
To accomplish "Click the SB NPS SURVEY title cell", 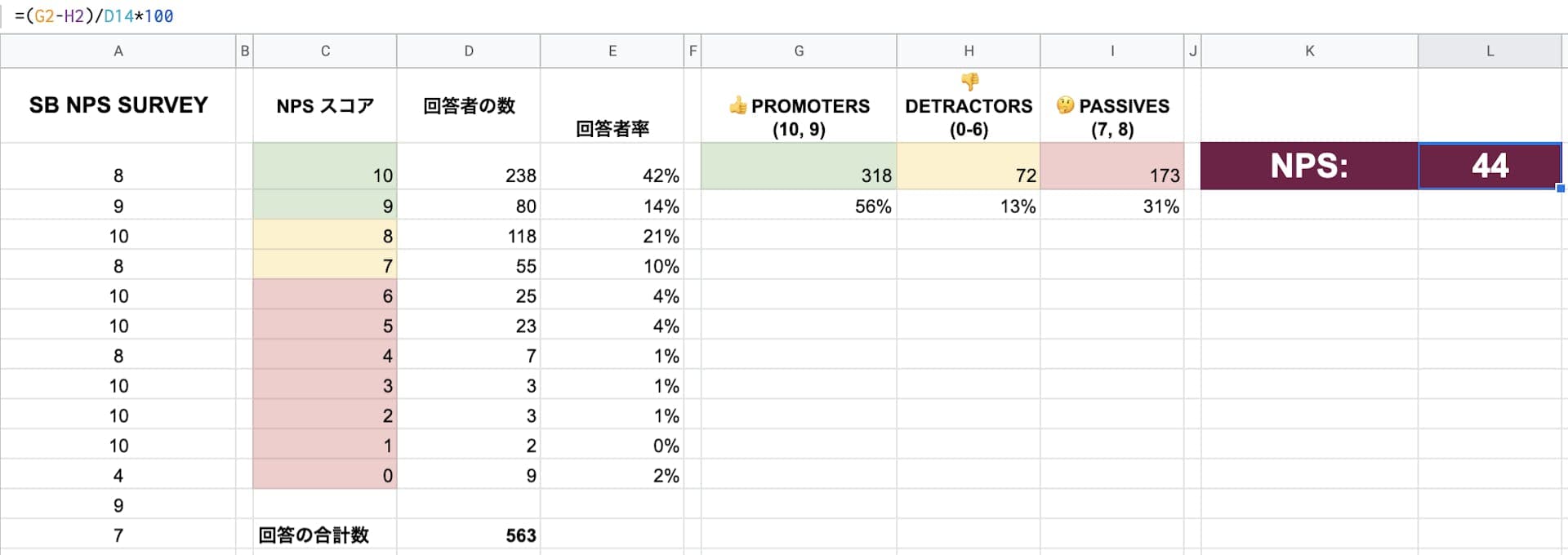I will 118,105.
